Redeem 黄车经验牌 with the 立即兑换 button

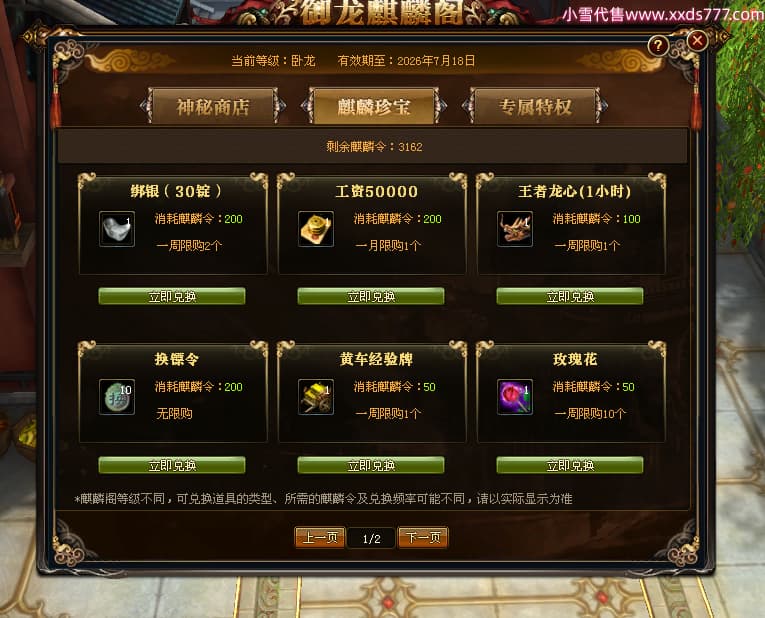pos(371,465)
